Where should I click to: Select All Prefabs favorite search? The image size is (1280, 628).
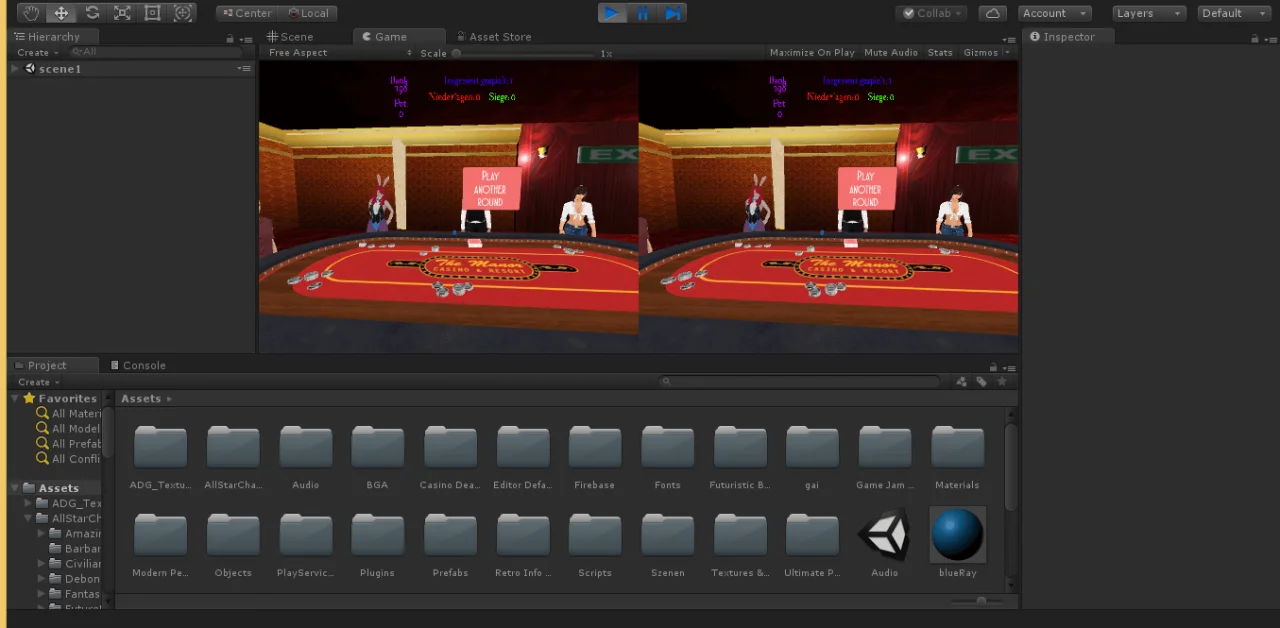coord(69,444)
